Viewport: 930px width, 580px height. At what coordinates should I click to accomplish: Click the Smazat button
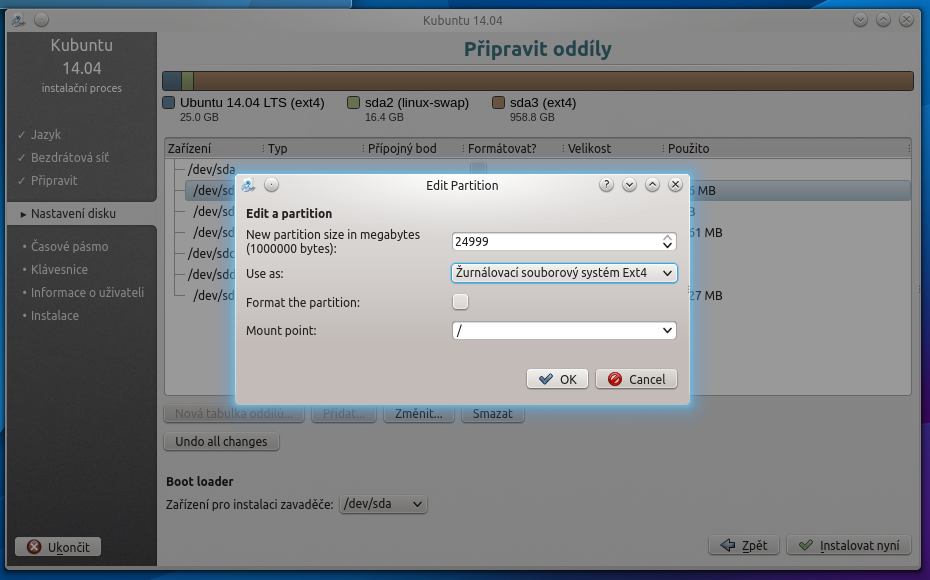click(492, 413)
